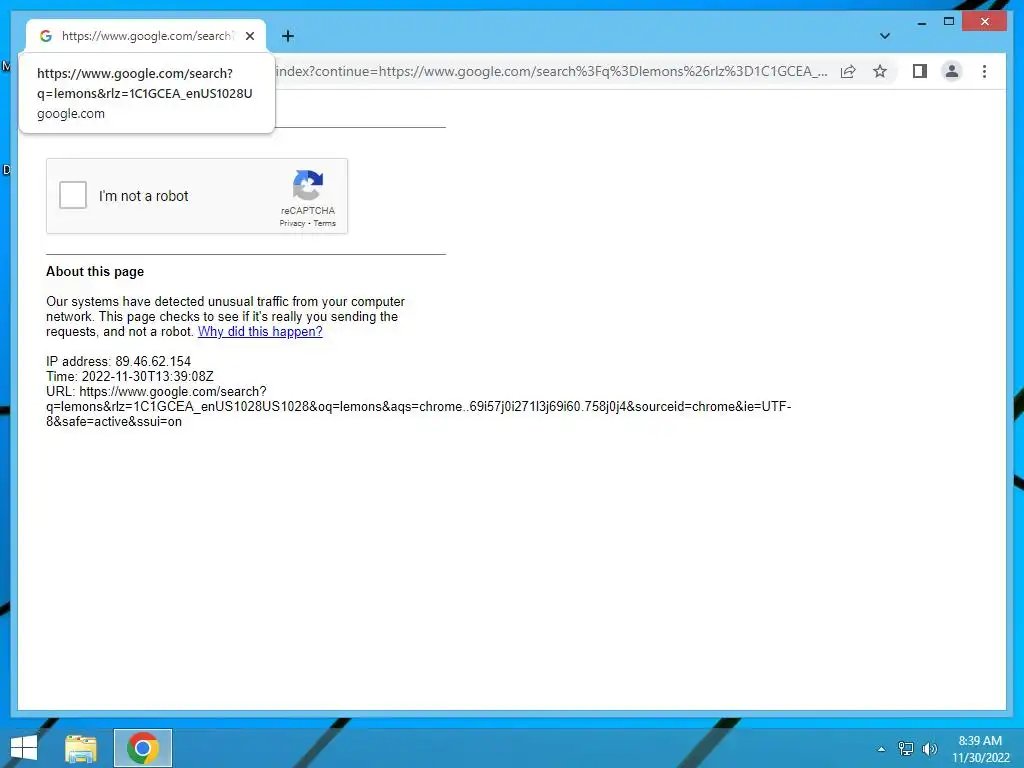The width and height of the screenshot is (1024, 768).
Task: Click the share this page icon
Action: click(x=848, y=71)
